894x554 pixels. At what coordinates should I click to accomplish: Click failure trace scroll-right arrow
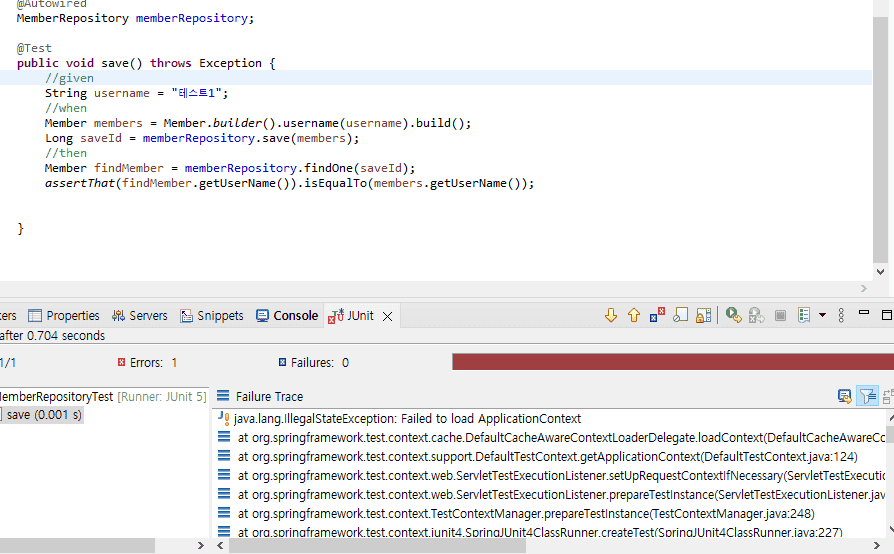coord(877,546)
